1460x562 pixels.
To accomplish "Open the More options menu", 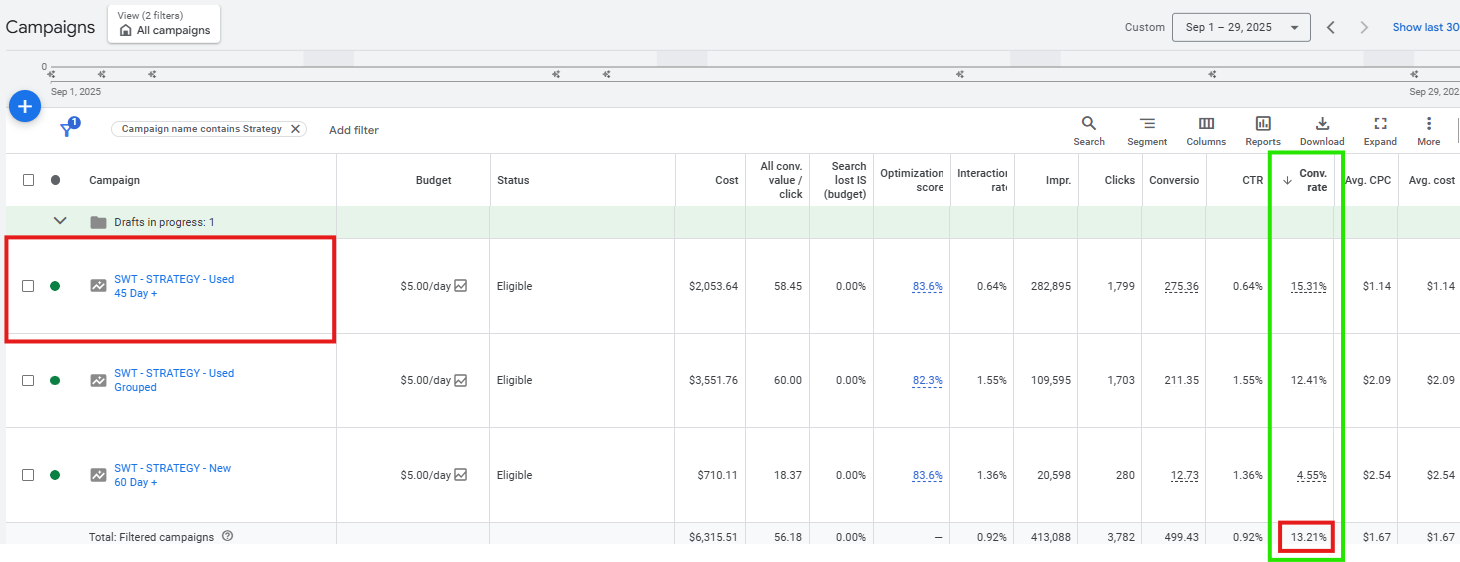I will [1429, 124].
